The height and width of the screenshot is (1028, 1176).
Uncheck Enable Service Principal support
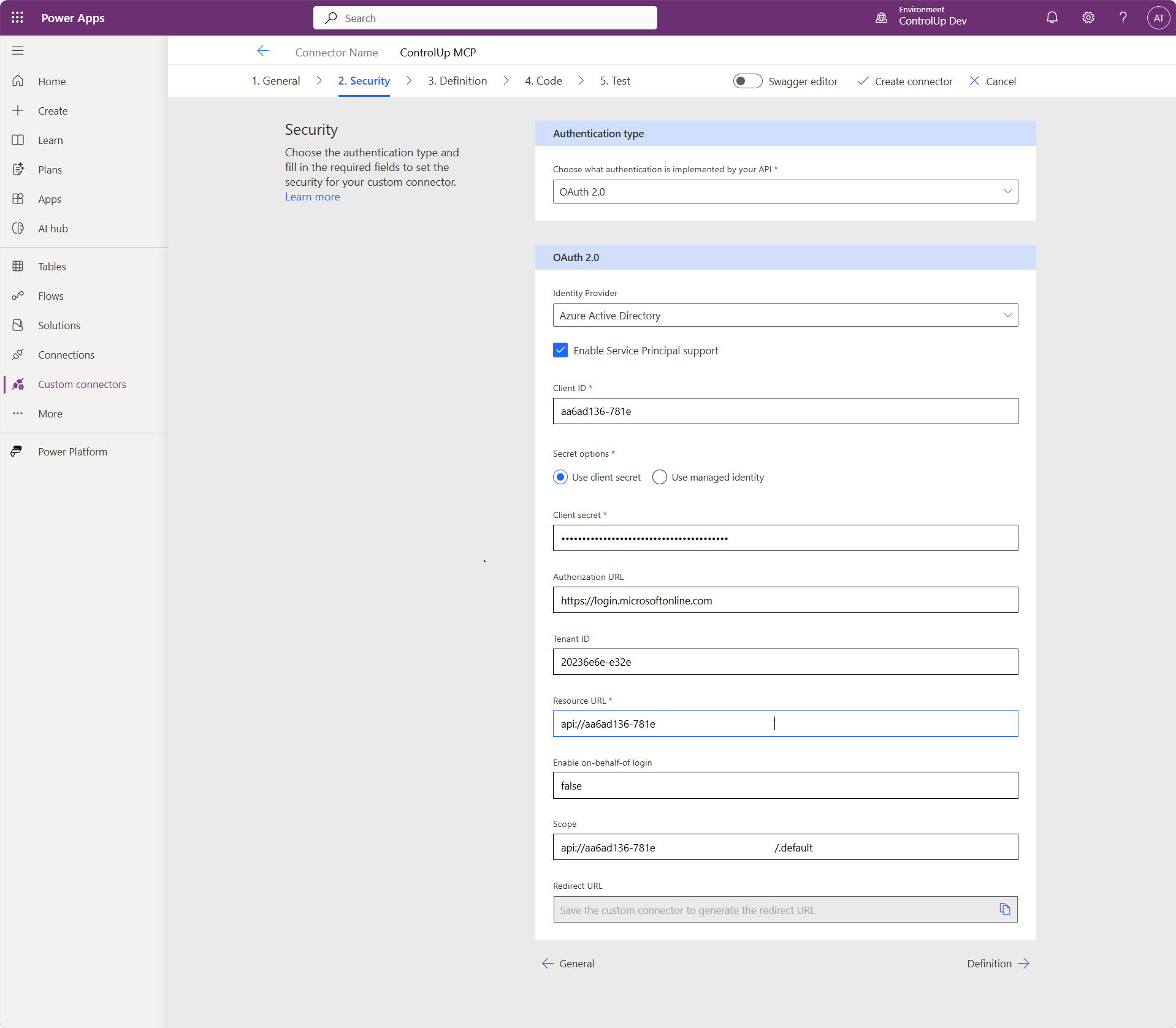coord(560,350)
